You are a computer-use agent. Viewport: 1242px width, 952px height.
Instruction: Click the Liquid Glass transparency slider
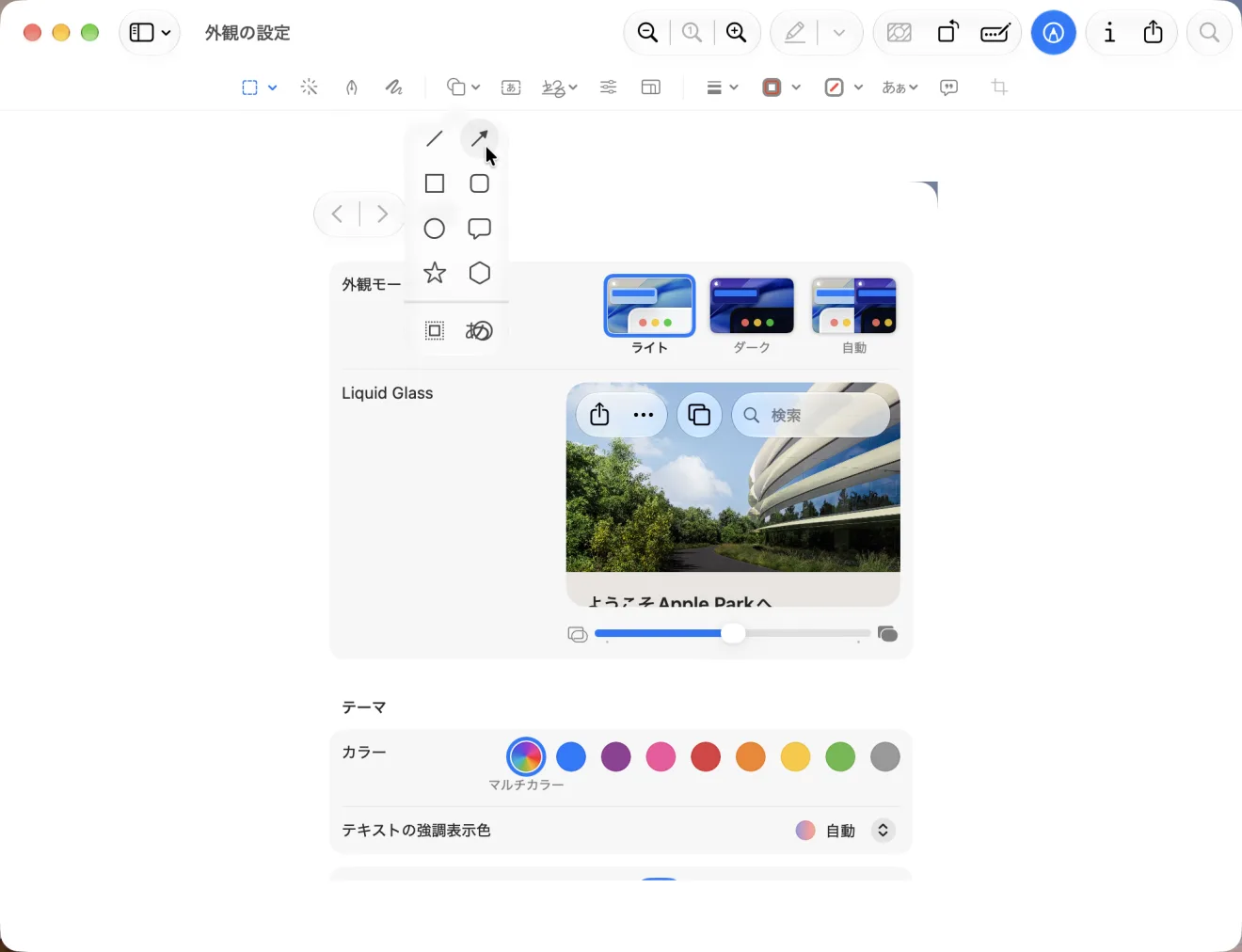click(x=733, y=633)
